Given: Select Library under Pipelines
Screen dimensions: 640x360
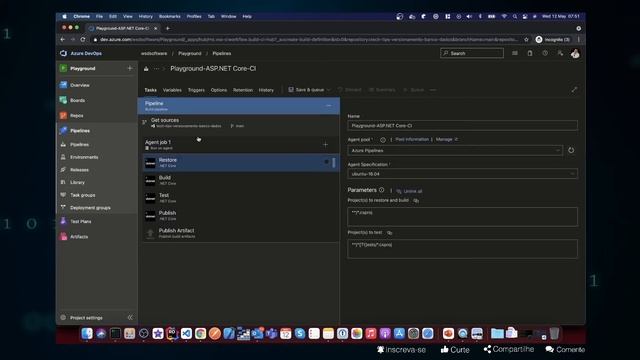Looking at the screenshot, I should 77,182.
